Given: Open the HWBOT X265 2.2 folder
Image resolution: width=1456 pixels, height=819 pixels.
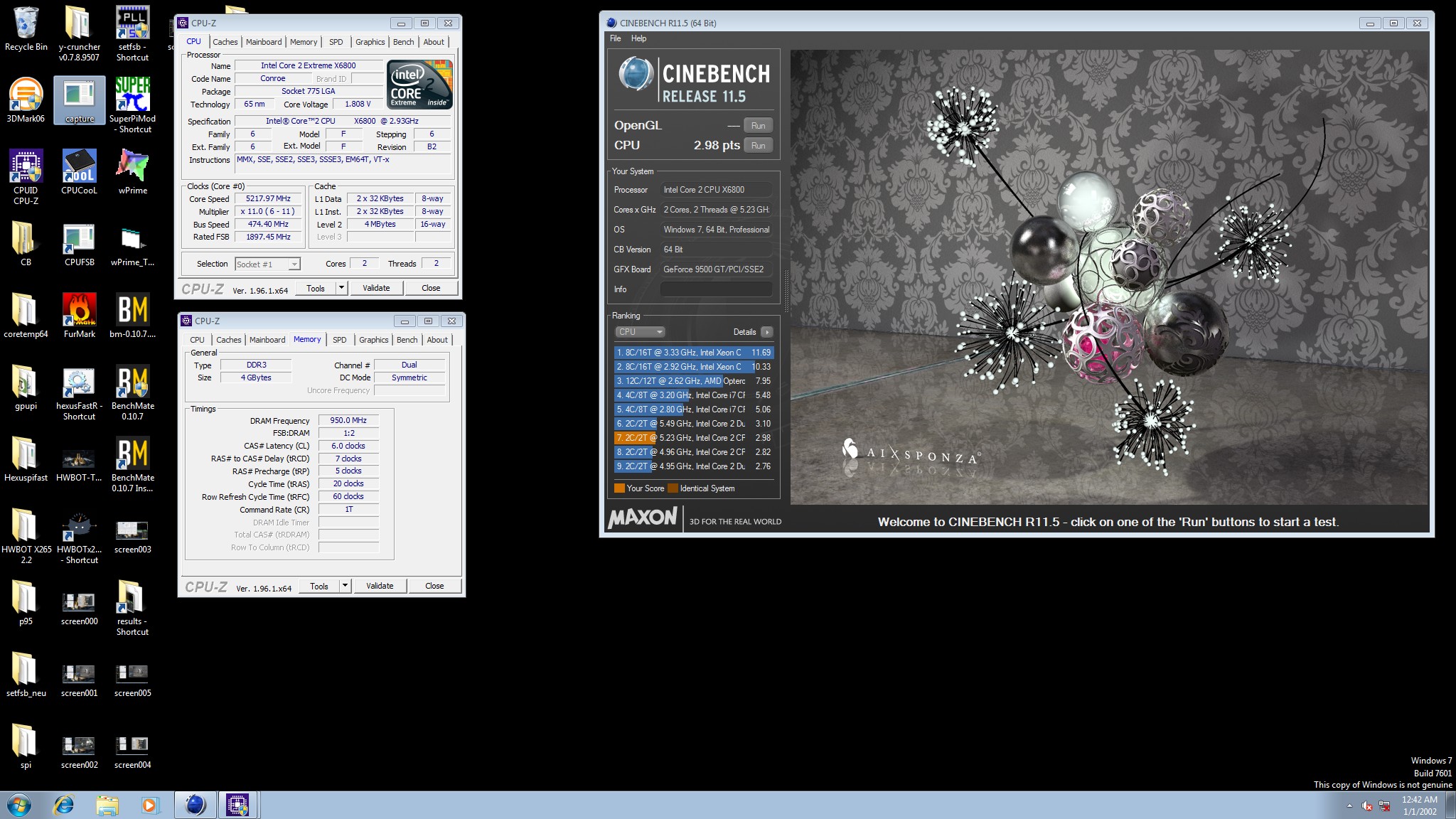Looking at the screenshot, I should (x=26, y=535).
